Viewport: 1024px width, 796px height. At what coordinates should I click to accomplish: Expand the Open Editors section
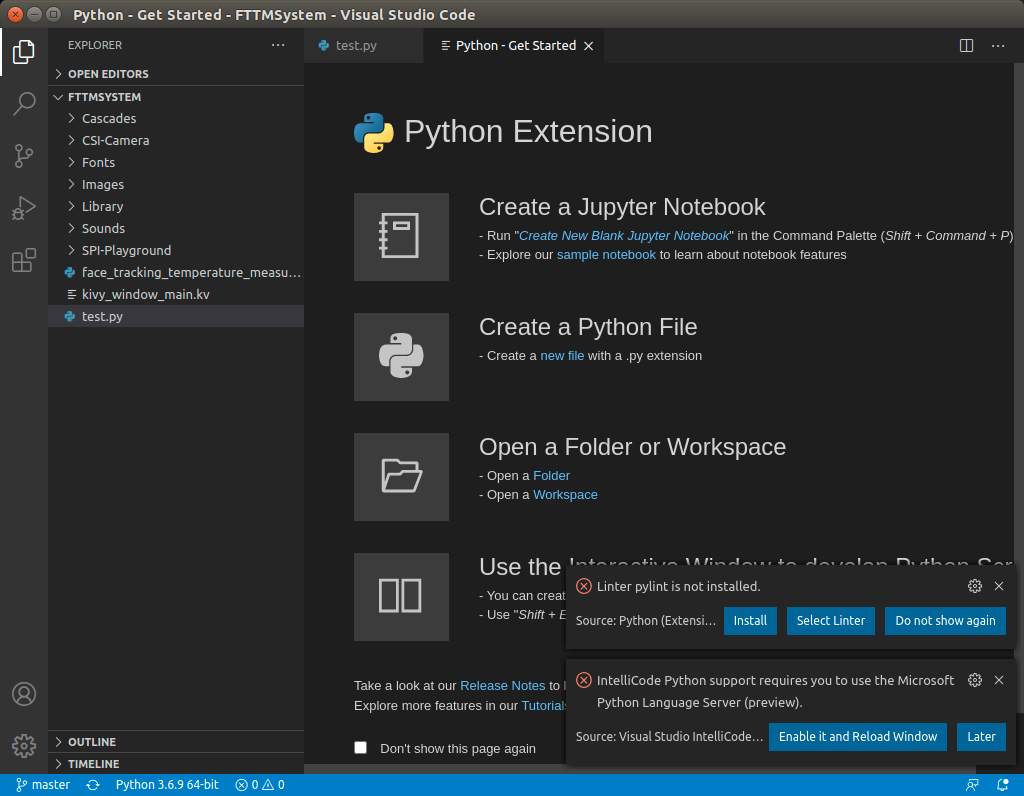point(176,74)
